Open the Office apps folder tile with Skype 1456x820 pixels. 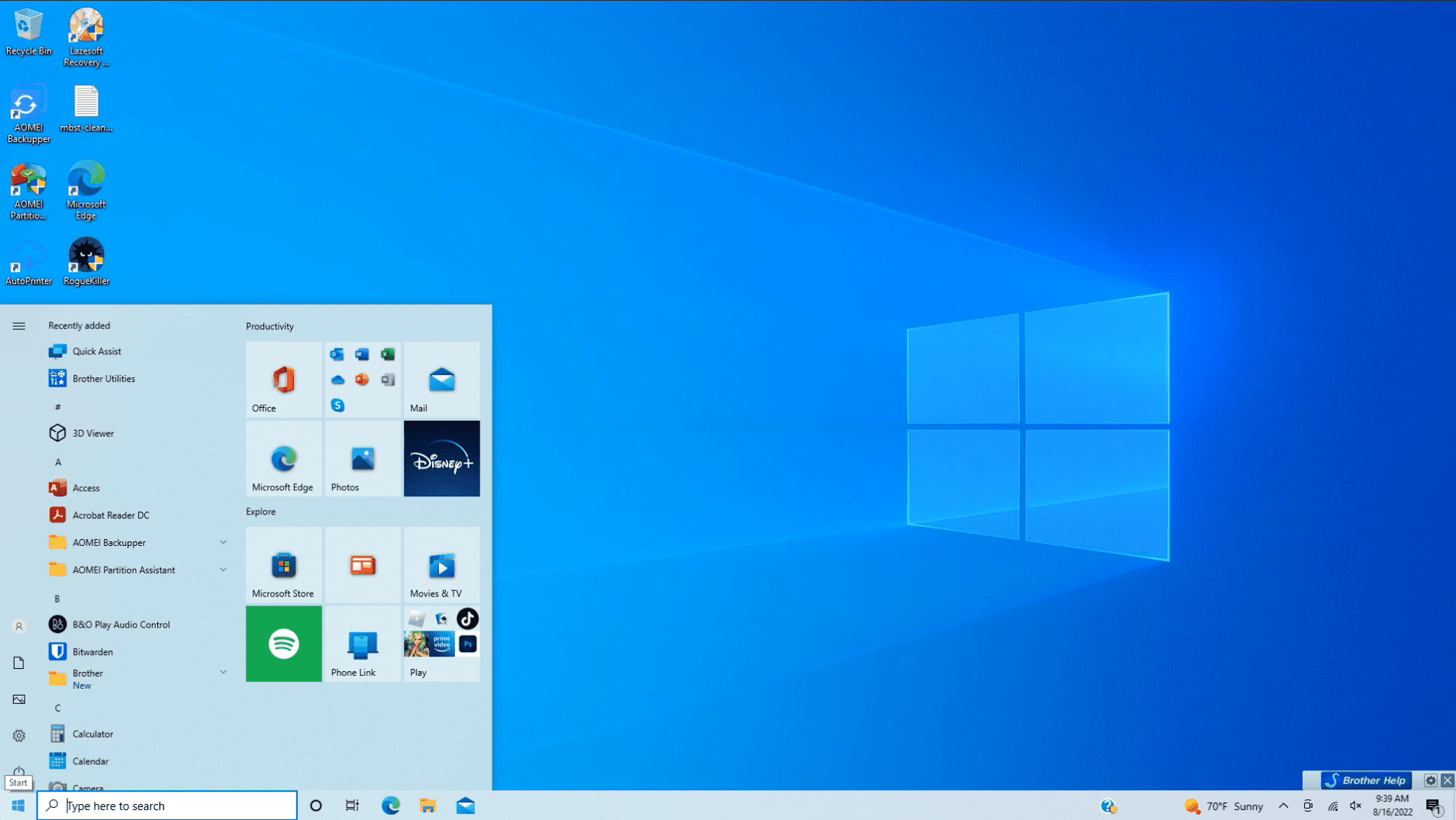click(363, 379)
